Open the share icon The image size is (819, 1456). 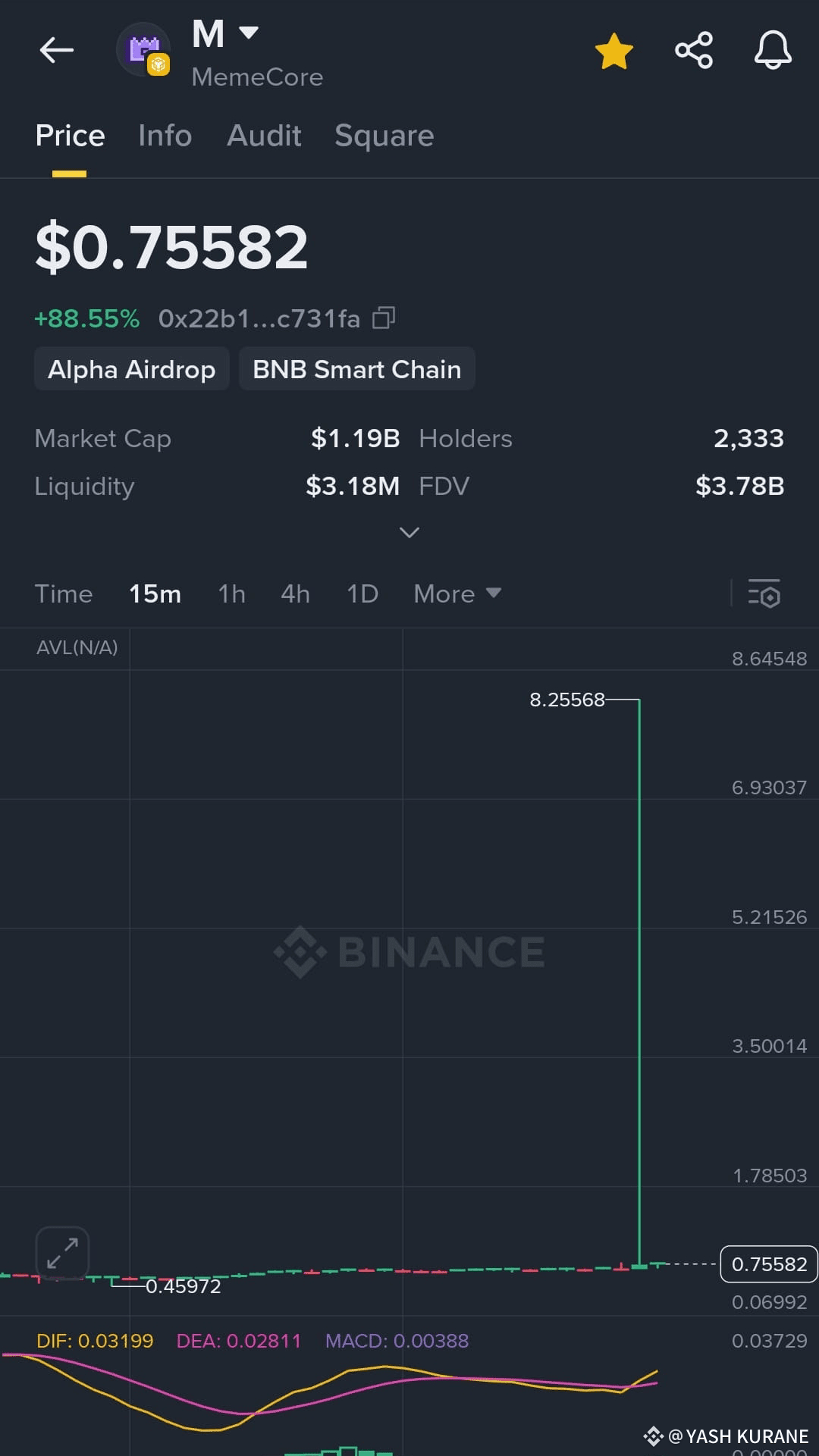tap(694, 51)
